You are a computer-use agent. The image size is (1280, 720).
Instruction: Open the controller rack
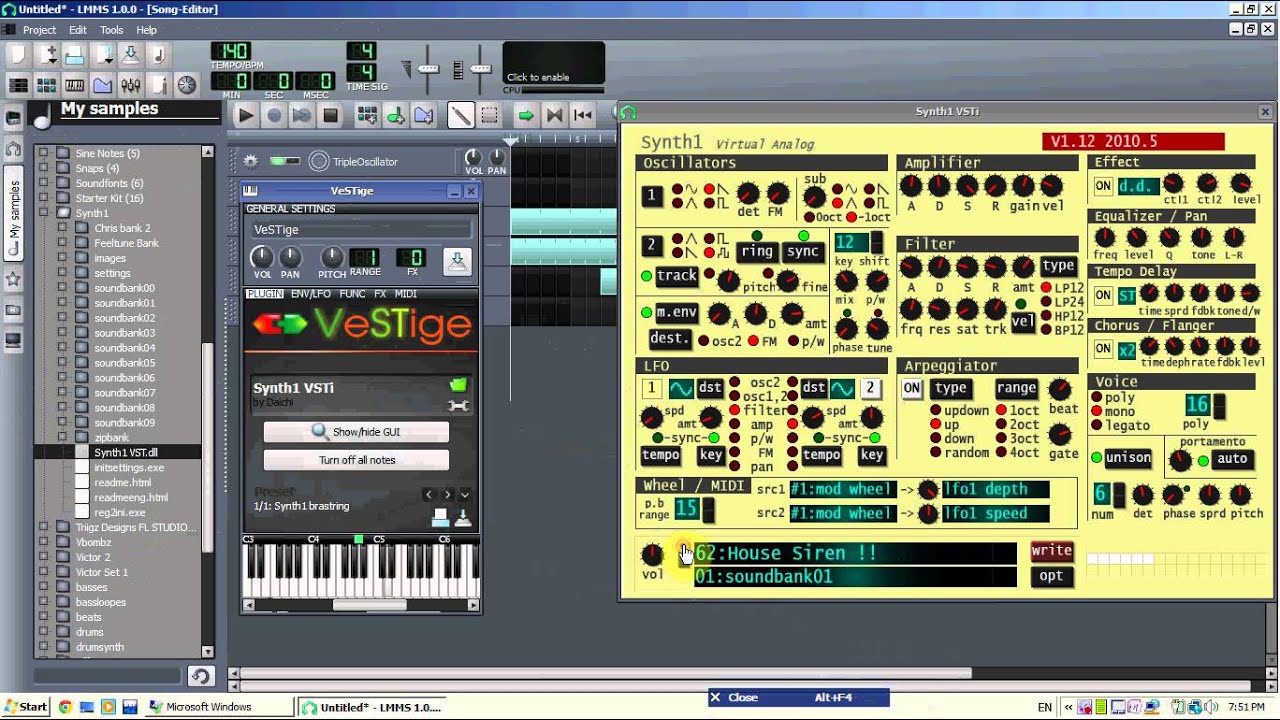click(x=186, y=85)
